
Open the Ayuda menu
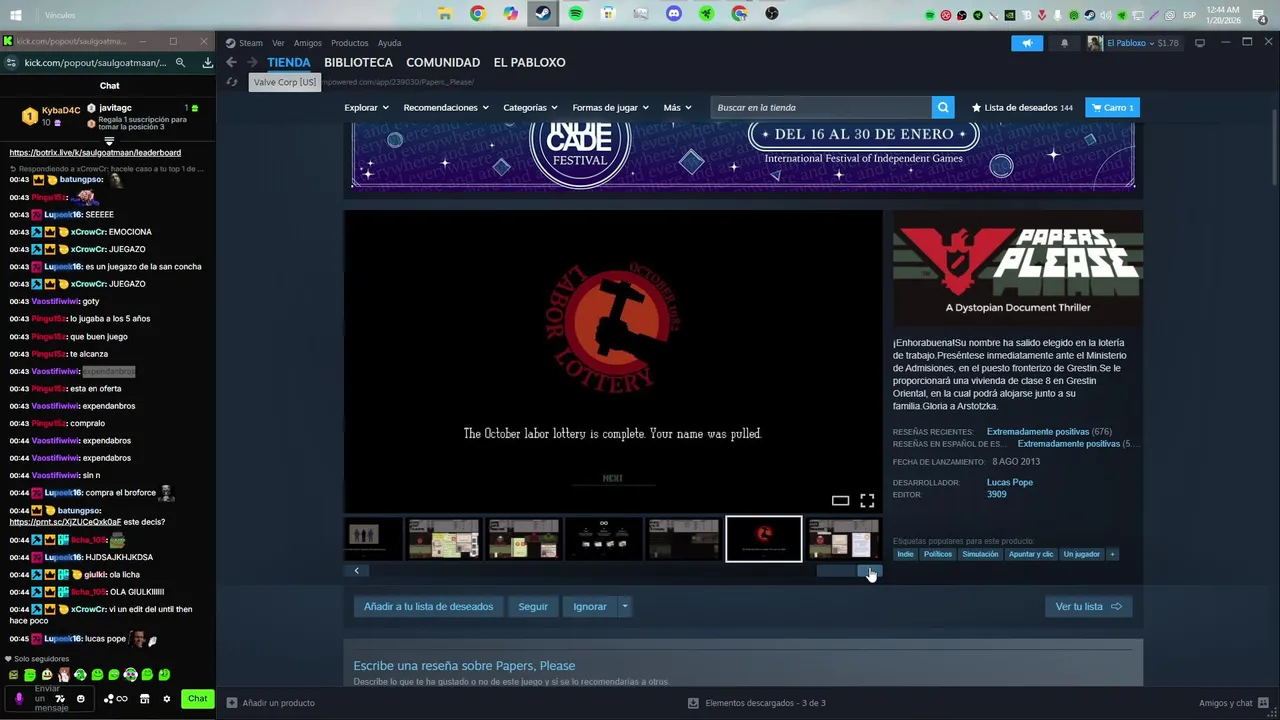coord(389,43)
